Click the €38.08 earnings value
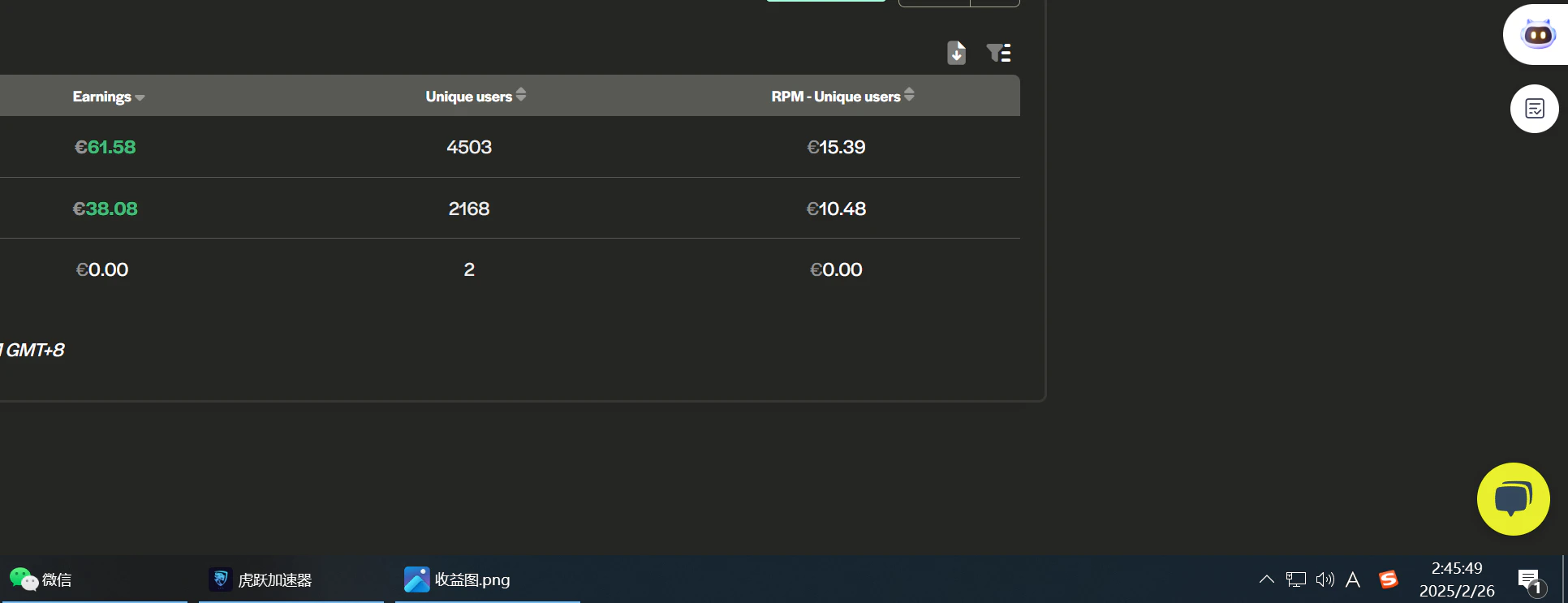Screen dimensions: 1568x603 coord(105,209)
